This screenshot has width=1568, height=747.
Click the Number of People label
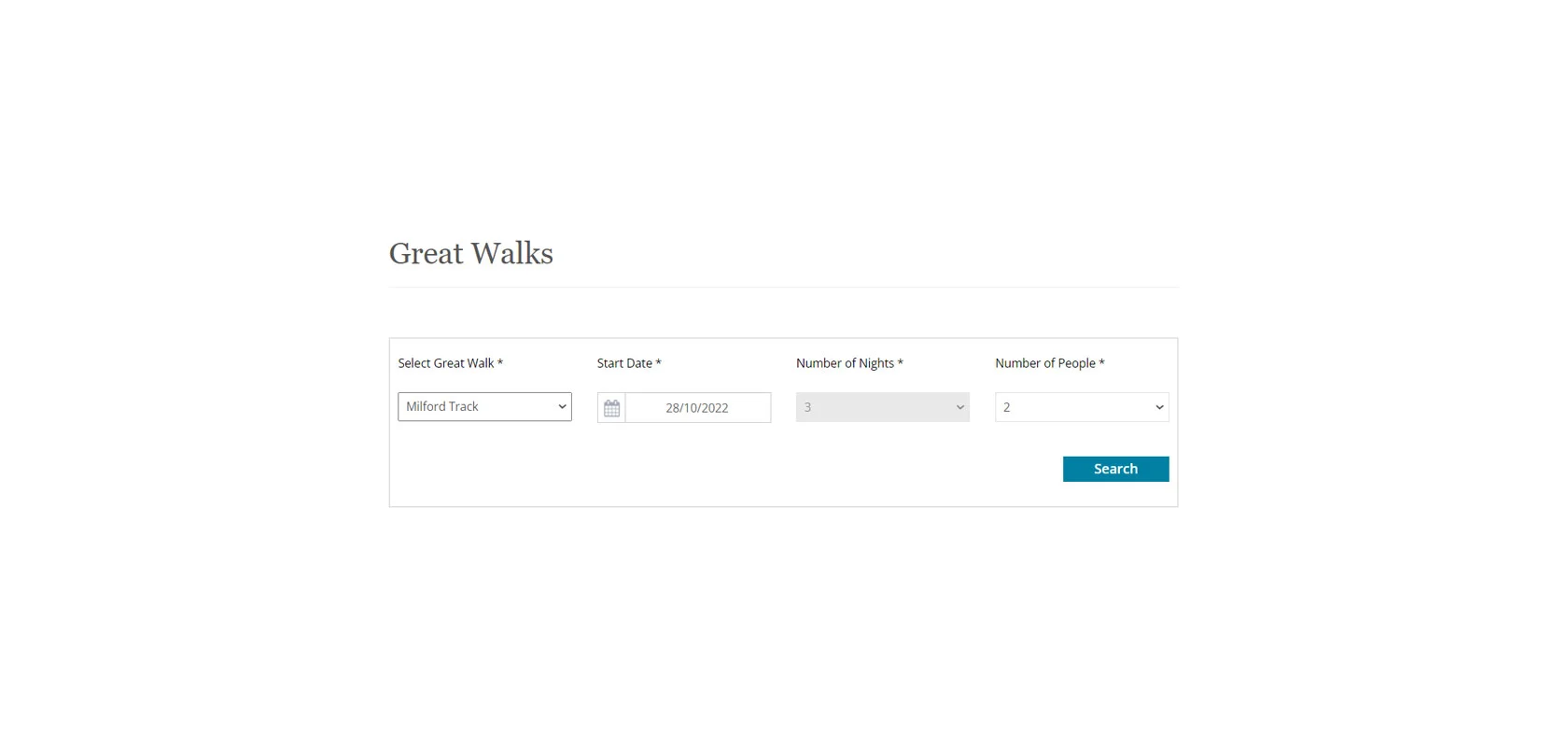[1045, 363]
